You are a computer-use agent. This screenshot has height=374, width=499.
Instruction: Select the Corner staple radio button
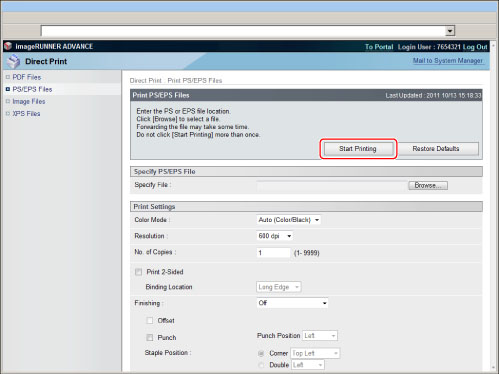261,353
